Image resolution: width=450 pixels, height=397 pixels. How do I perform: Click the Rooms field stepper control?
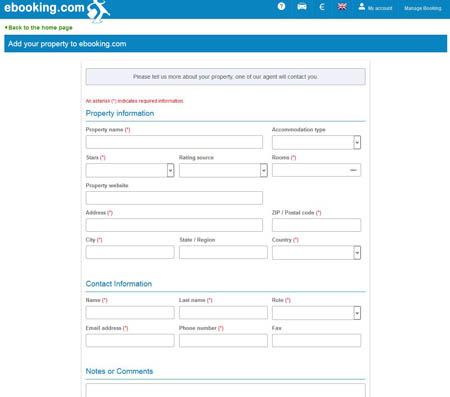(x=353, y=170)
